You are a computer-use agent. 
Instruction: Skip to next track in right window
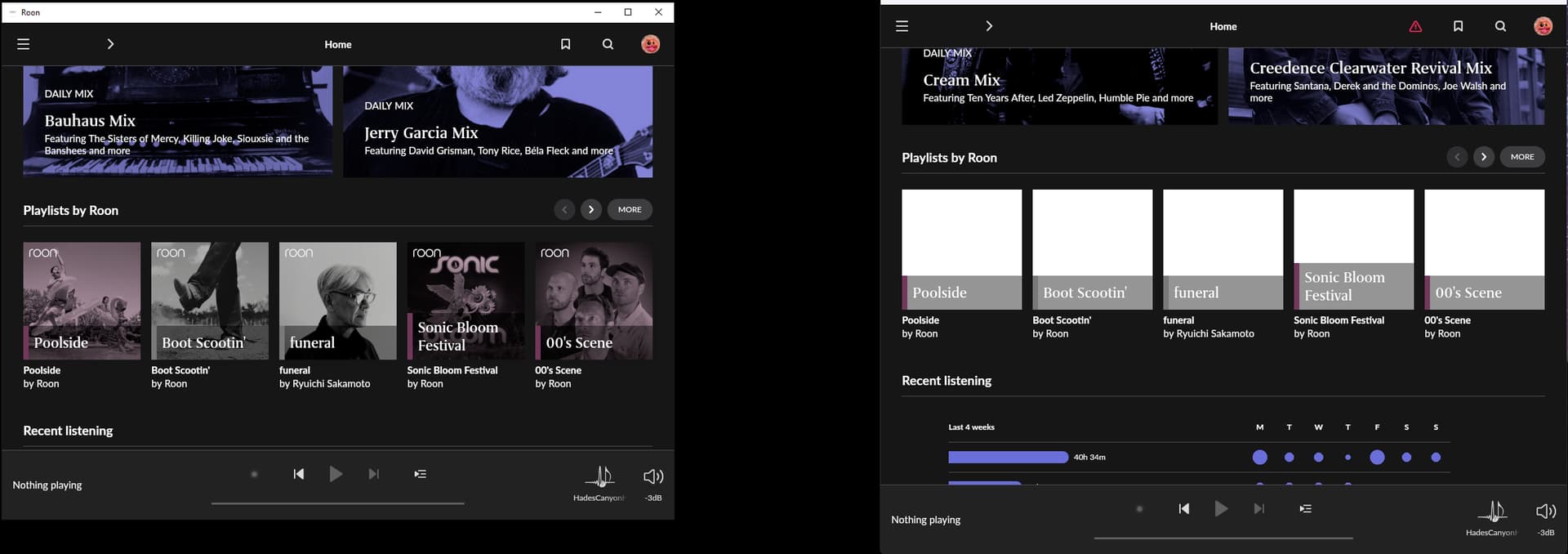[1258, 508]
